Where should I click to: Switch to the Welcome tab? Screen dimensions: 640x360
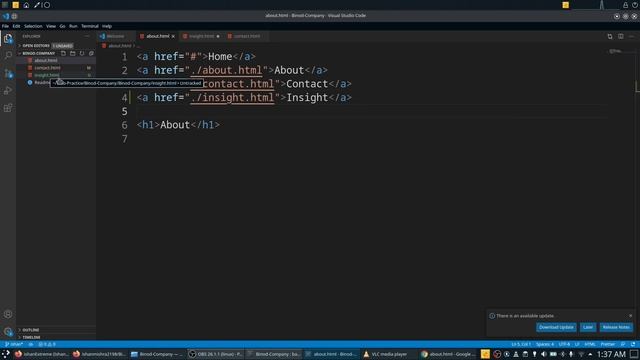point(116,36)
